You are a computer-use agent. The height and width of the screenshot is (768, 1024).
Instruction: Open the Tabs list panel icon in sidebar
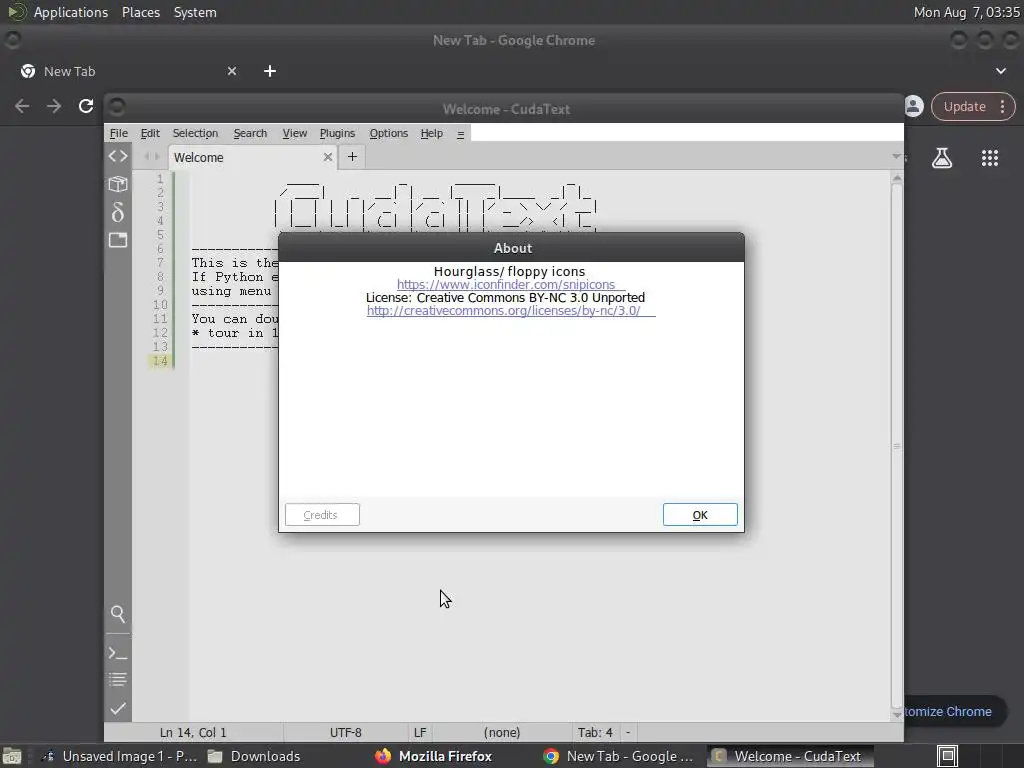118,240
